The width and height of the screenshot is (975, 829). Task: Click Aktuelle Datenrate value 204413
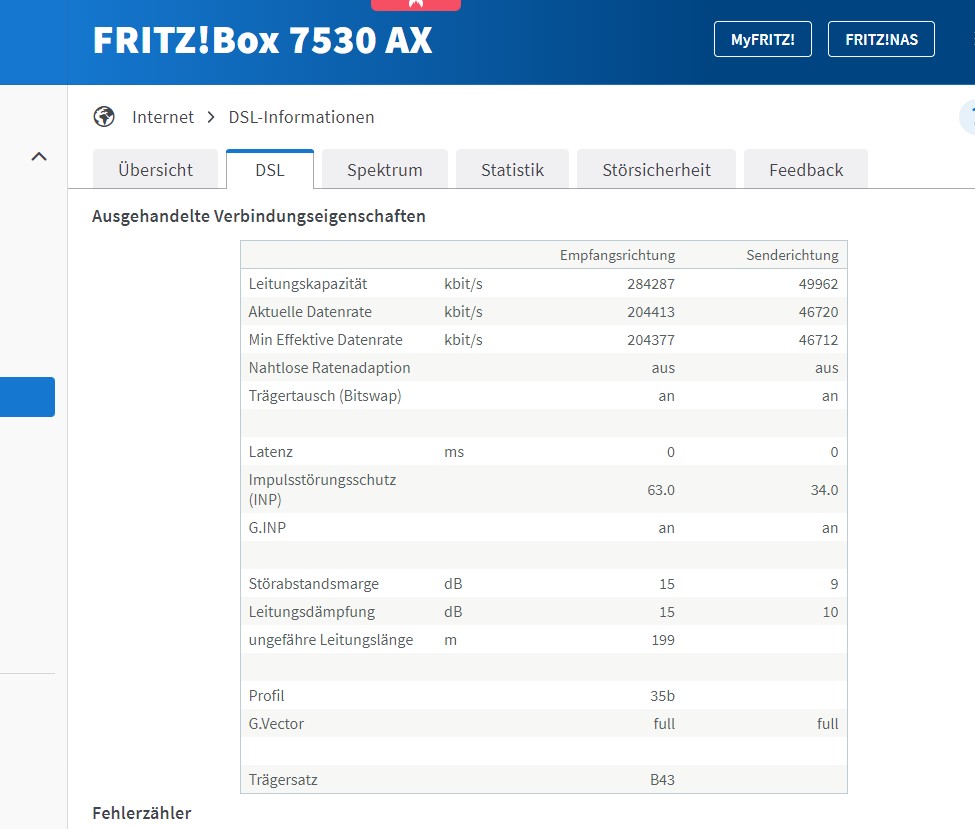tap(650, 312)
